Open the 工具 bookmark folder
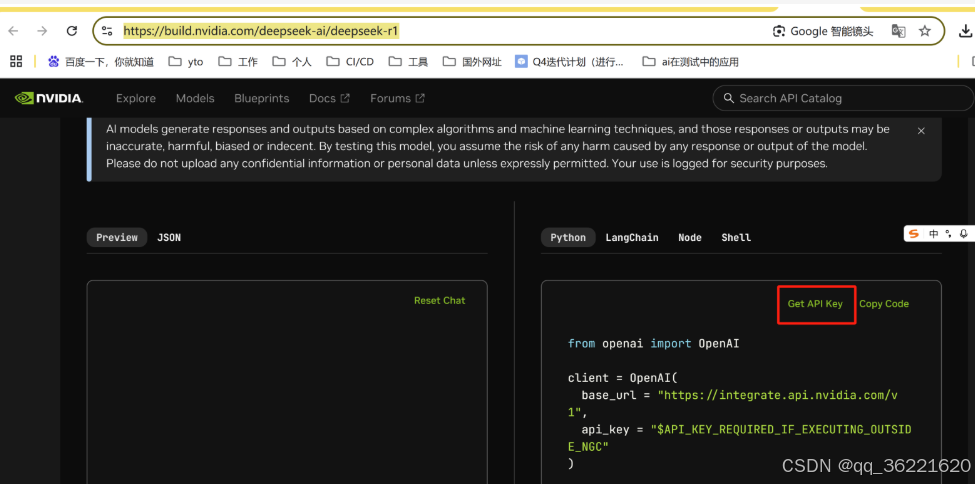The width and height of the screenshot is (975, 484). point(408,62)
